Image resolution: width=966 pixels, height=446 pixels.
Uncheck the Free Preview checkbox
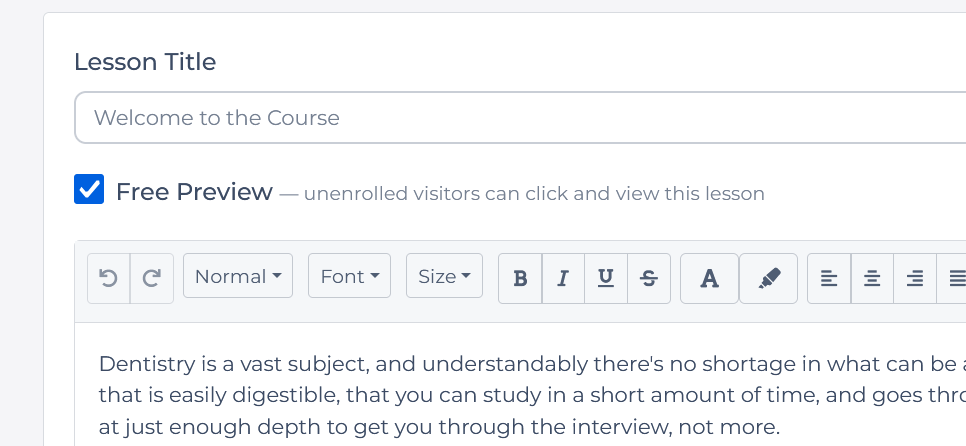pos(89,190)
